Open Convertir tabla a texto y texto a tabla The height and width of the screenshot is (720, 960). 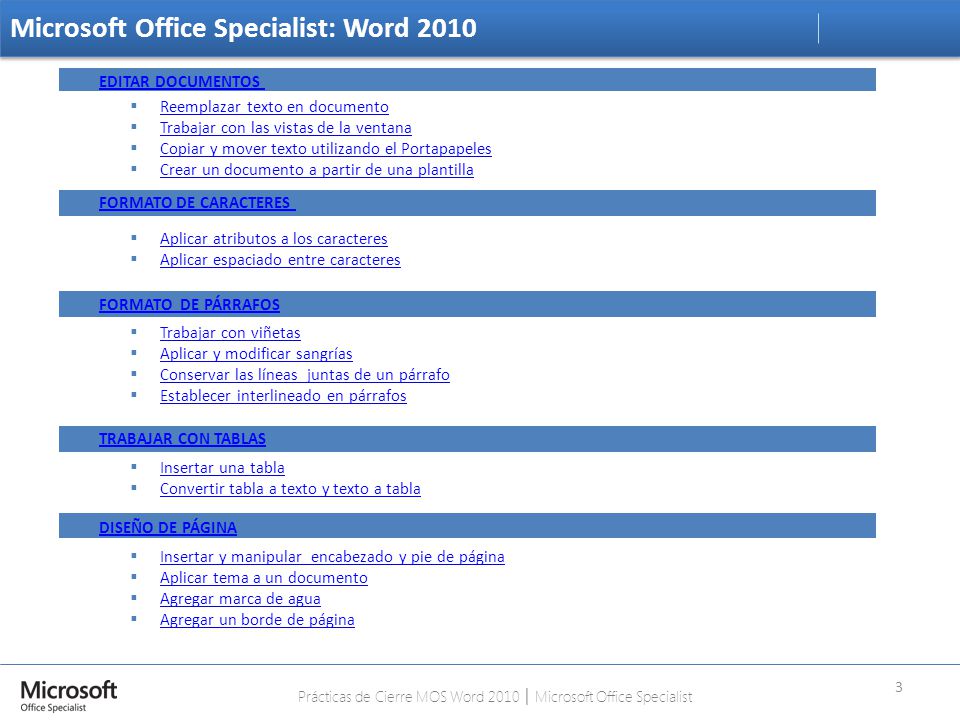tap(290, 489)
